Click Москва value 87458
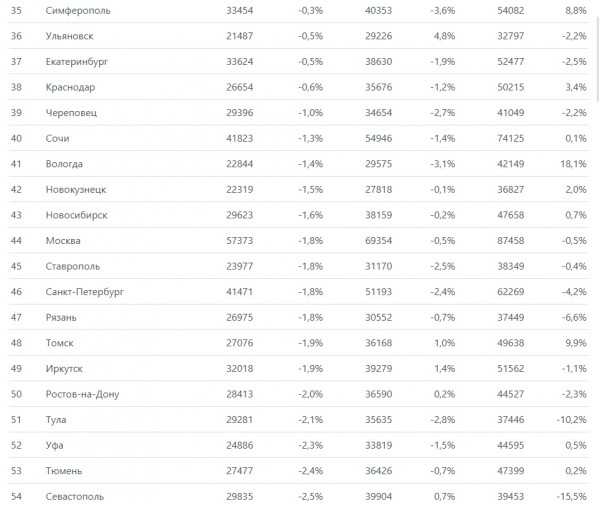Viewport: 600px width, 506px height. coord(510,241)
